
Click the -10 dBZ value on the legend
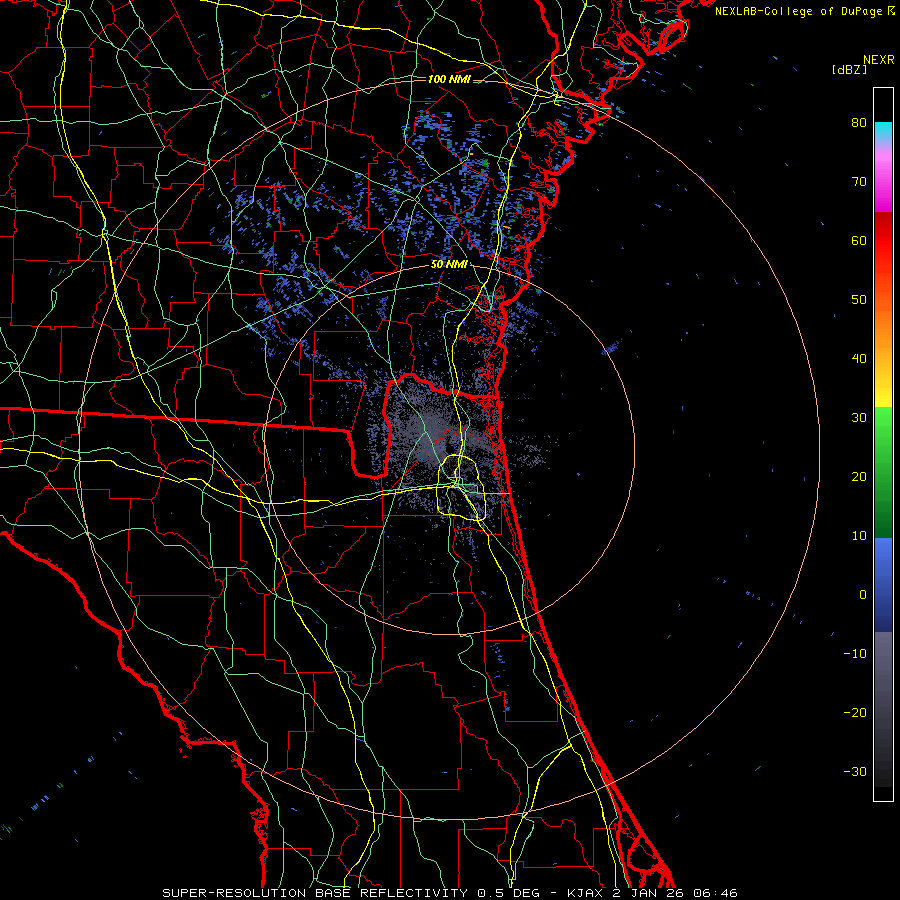(855, 654)
